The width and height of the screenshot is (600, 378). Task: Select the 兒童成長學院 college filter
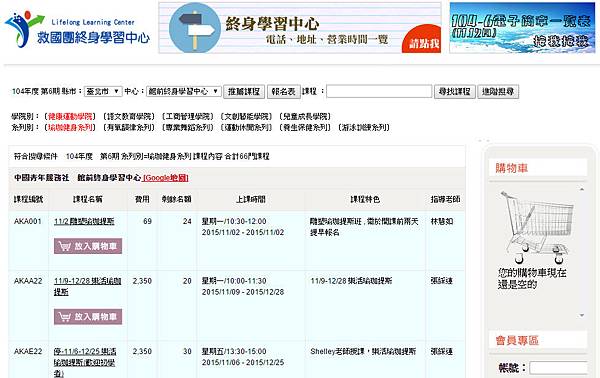pos(305,116)
